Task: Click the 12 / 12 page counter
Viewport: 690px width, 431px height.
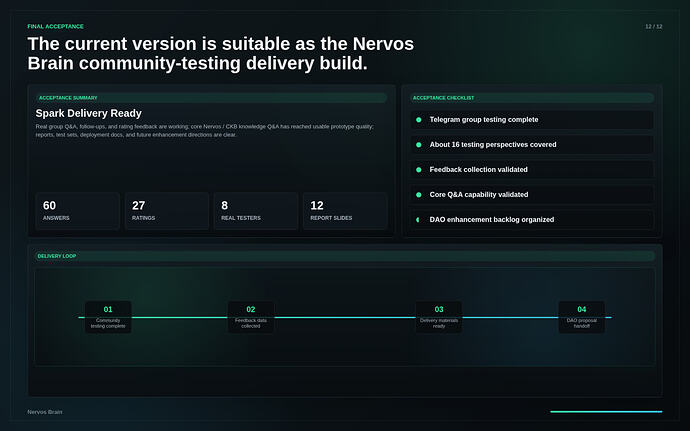Action: click(x=653, y=26)
